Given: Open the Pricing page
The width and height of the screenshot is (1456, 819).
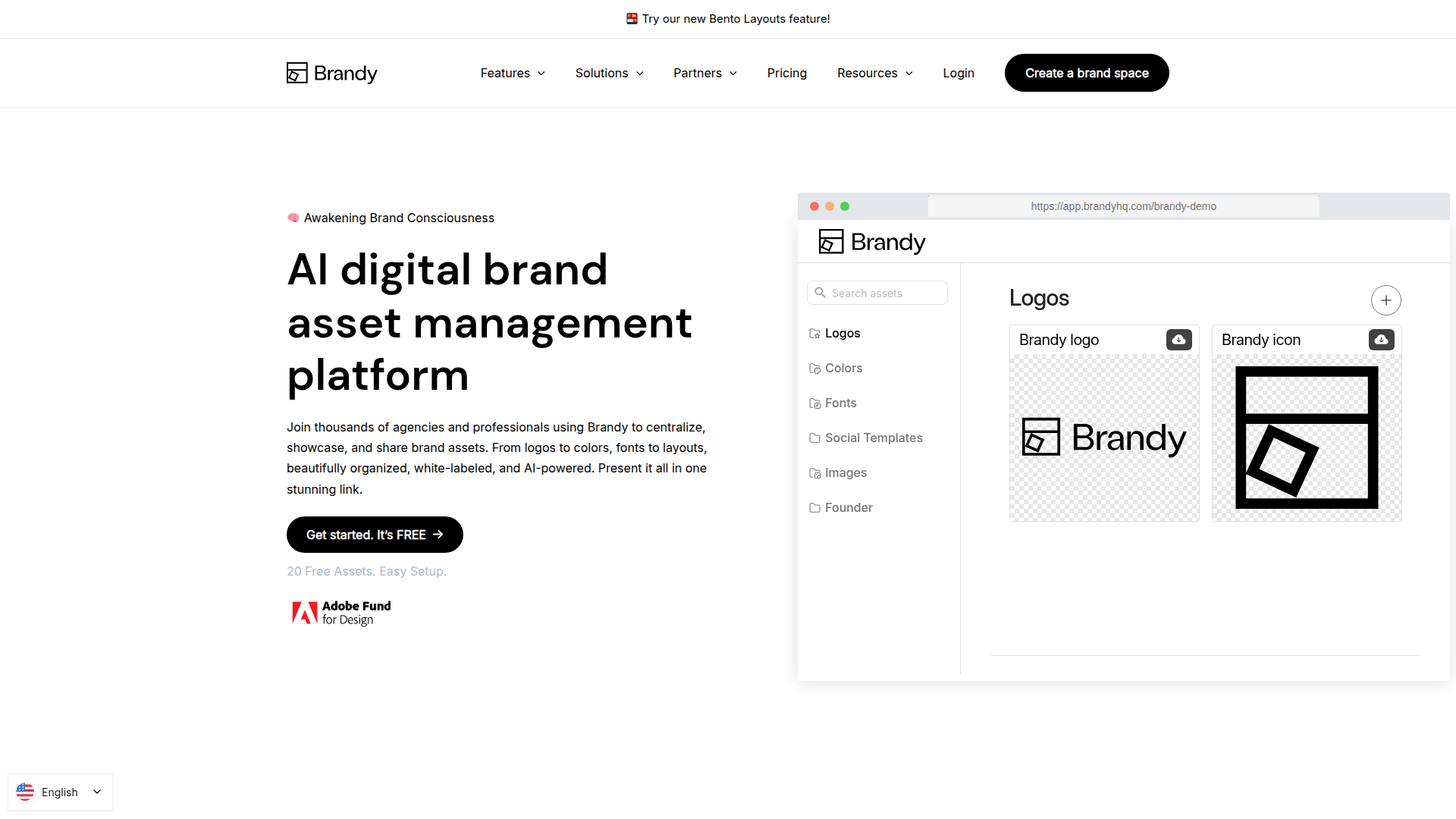Looking at the screenshot, I should pyautogui.click(x=786, y=73).
